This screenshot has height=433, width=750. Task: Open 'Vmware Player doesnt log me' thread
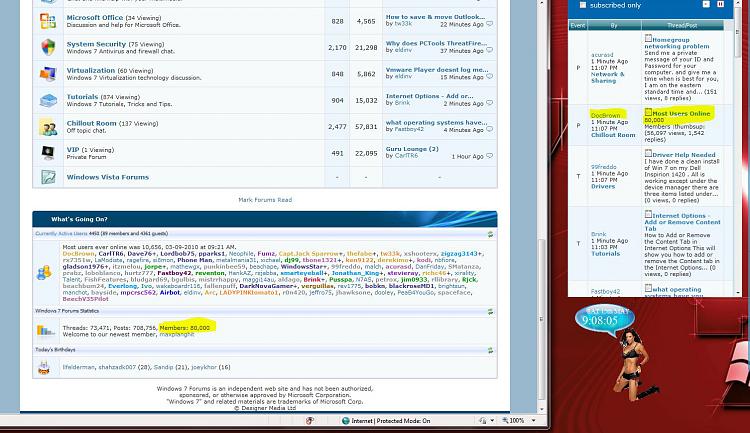click(437, 69)
